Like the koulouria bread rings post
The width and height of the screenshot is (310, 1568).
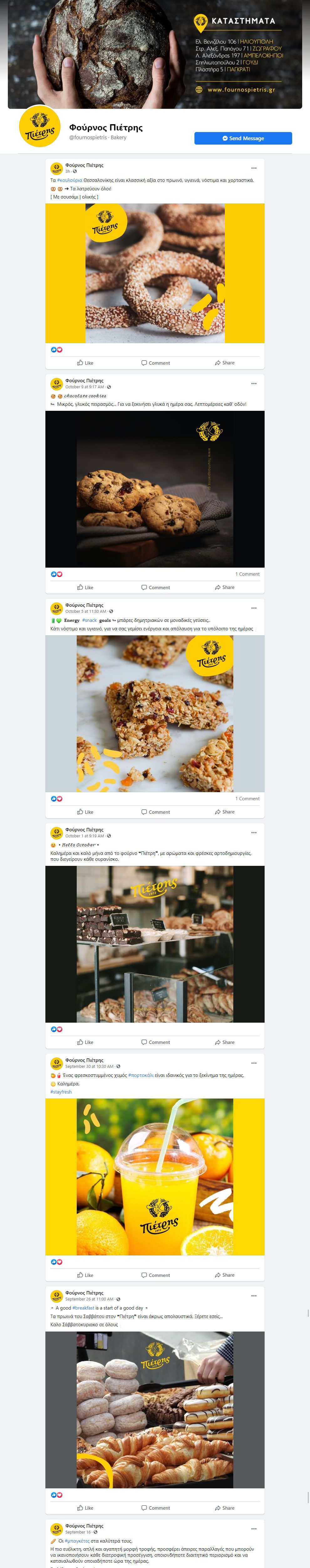[x=85, y=363]
